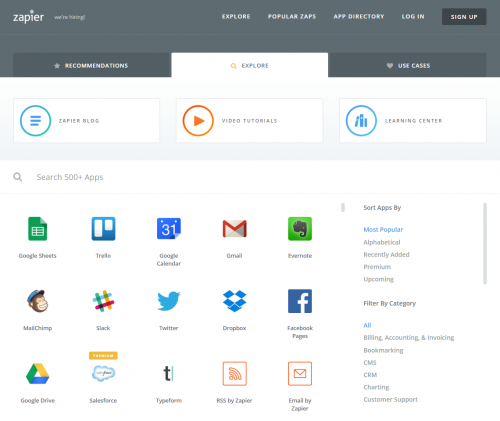This screenshot has height=421, width=500.
Task: Sort apps by Upcoming
Action: (x=378, y=279)
